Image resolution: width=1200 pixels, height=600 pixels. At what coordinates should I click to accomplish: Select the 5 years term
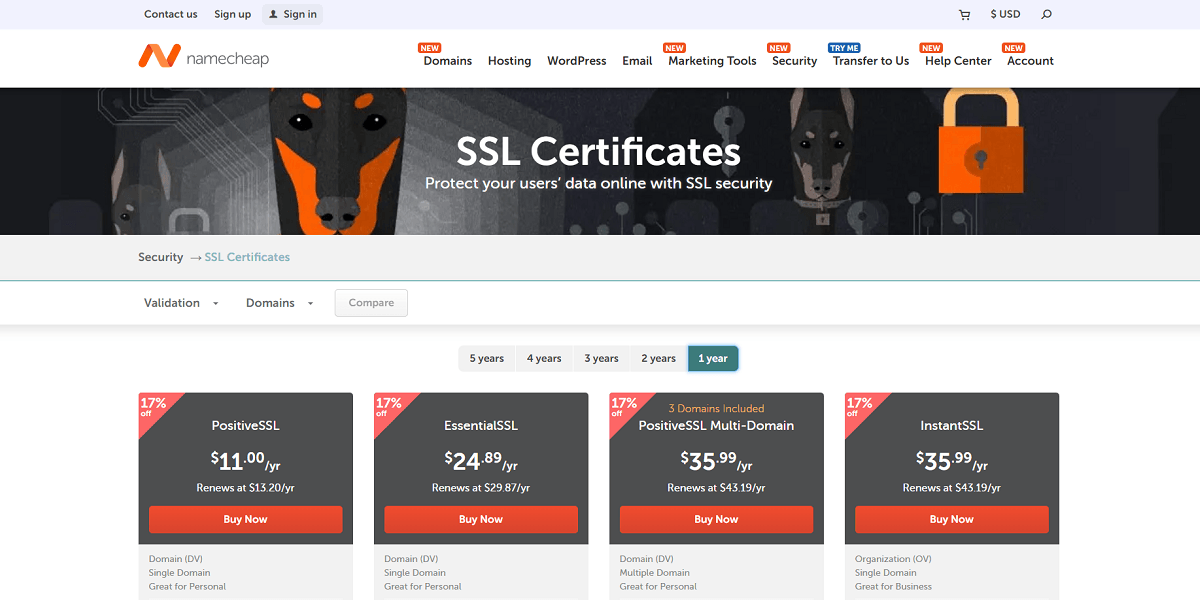click(x=487, y=358)
